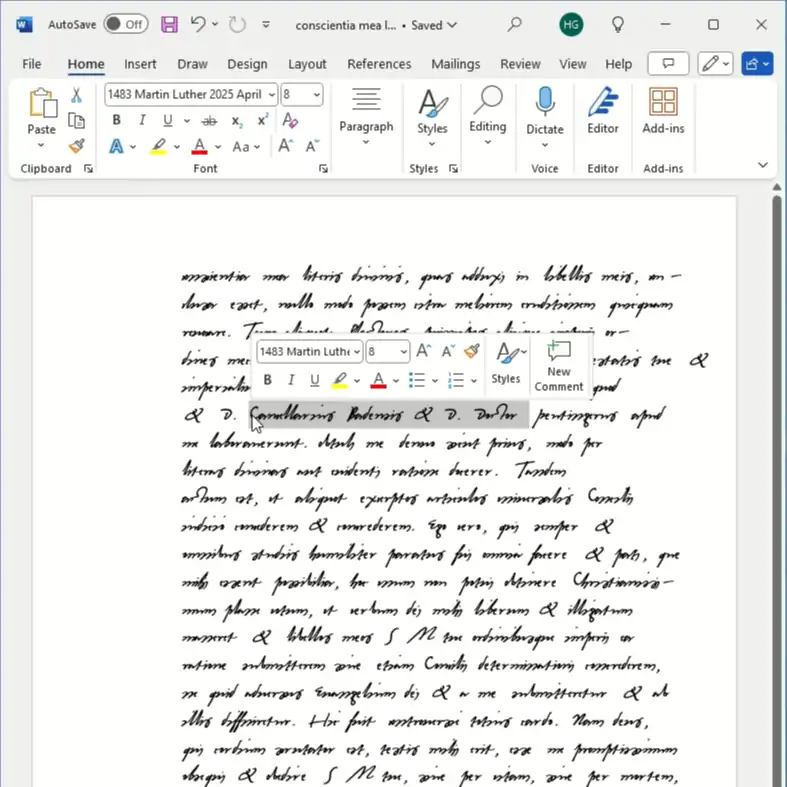Click Format Painter in mini toolbar
Screen dimensions: 787x787
(x=471, y=351)
